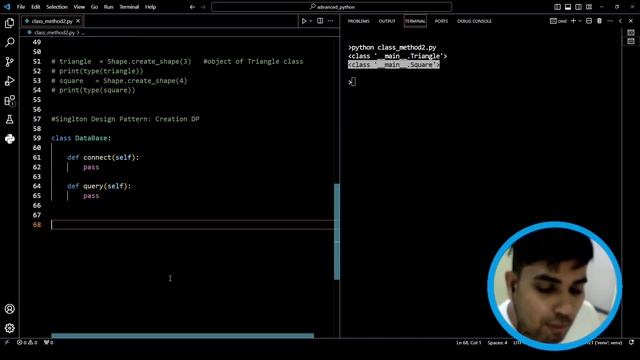The width and height of the screenshot is (640, 360).
Task: Open the remote window indicator in status bar
Action: (7, 342)
